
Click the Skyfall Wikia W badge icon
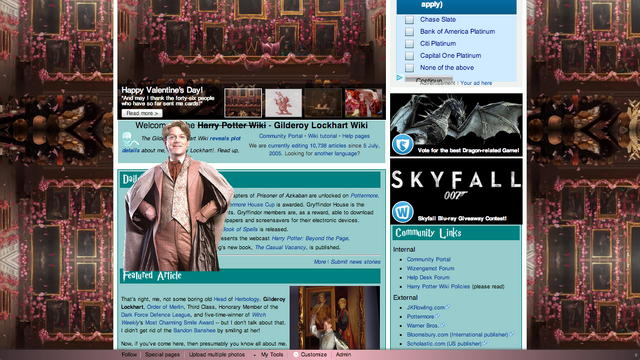[403, 212]
